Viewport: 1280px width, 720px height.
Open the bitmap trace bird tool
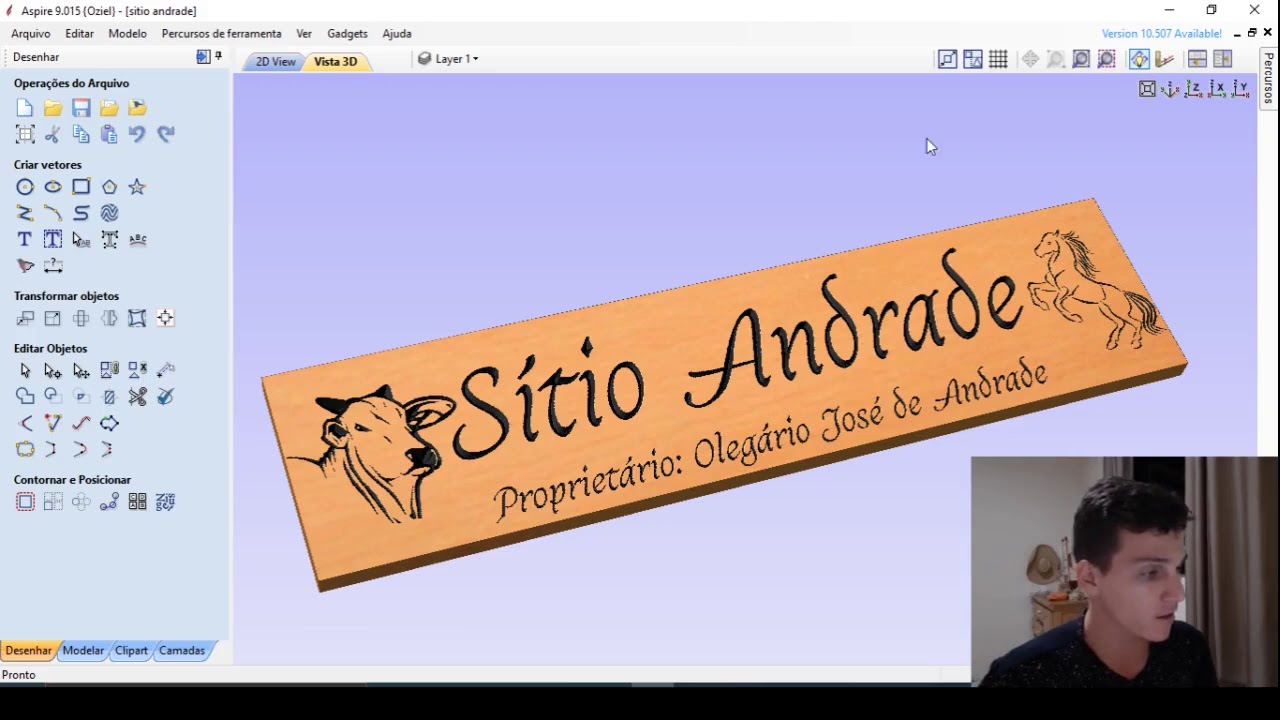[x=25, y=266]
